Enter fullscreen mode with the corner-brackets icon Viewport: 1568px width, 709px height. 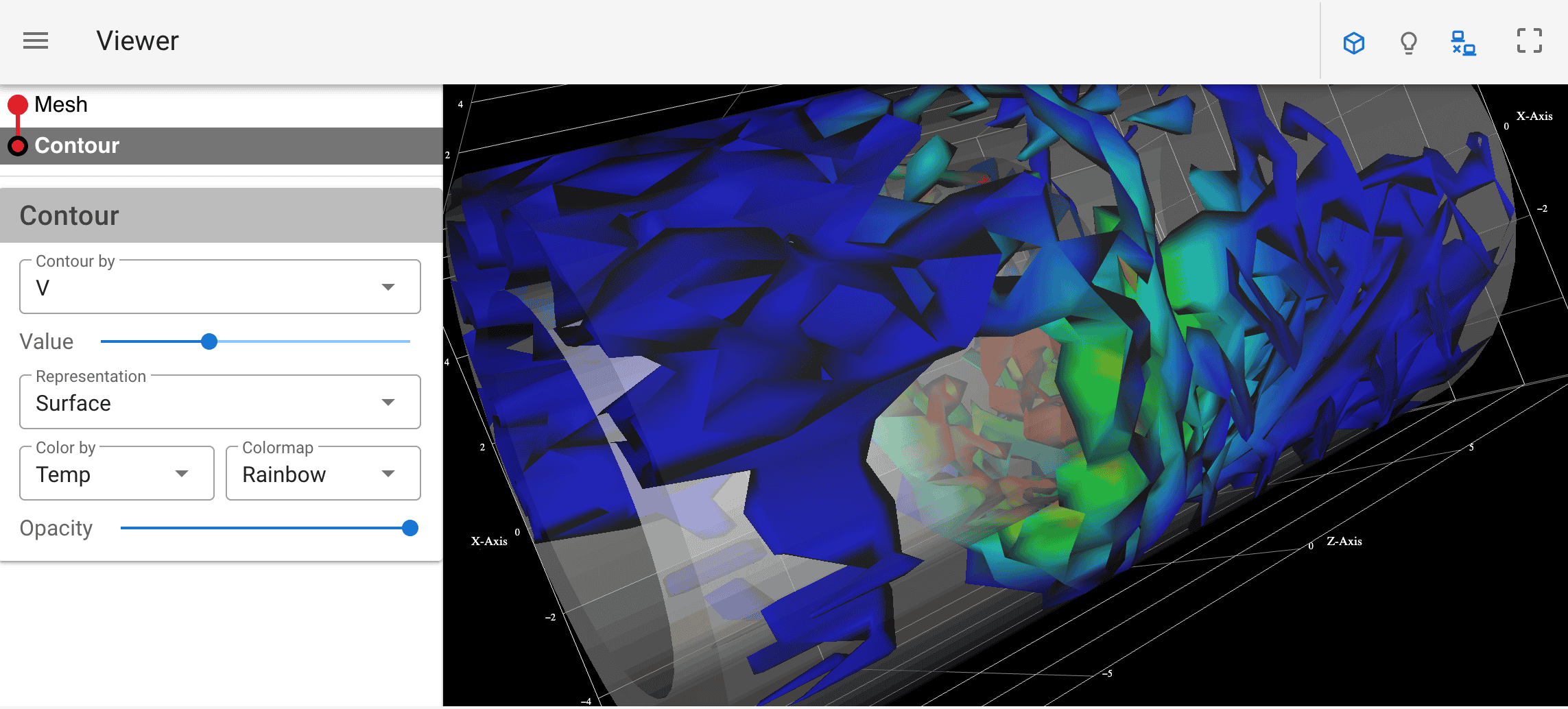(1529, 41)
